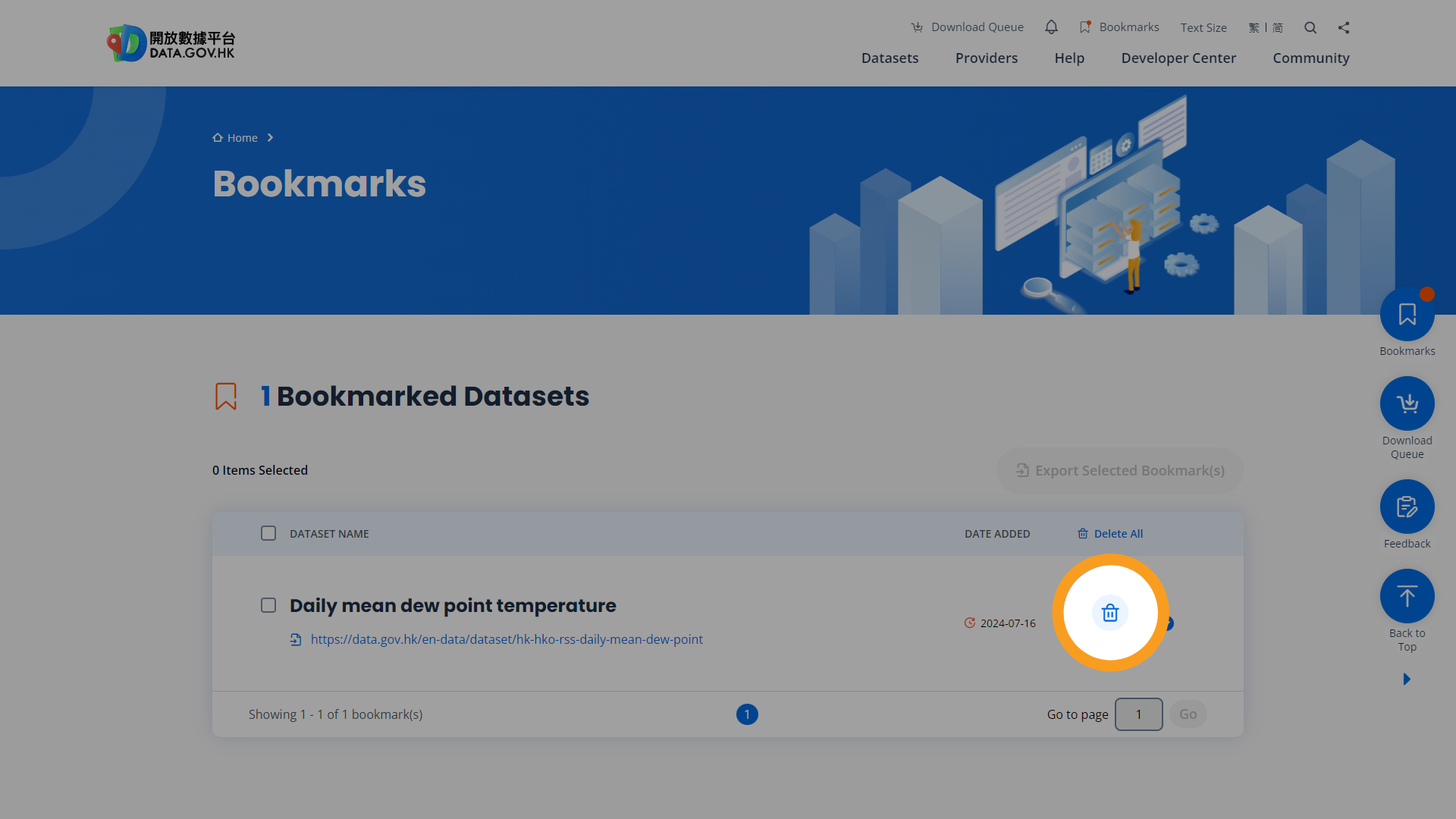Switch language to 簡體 (simplified Chinese)
This screenshot has width=1456, height=819.
1278,27
